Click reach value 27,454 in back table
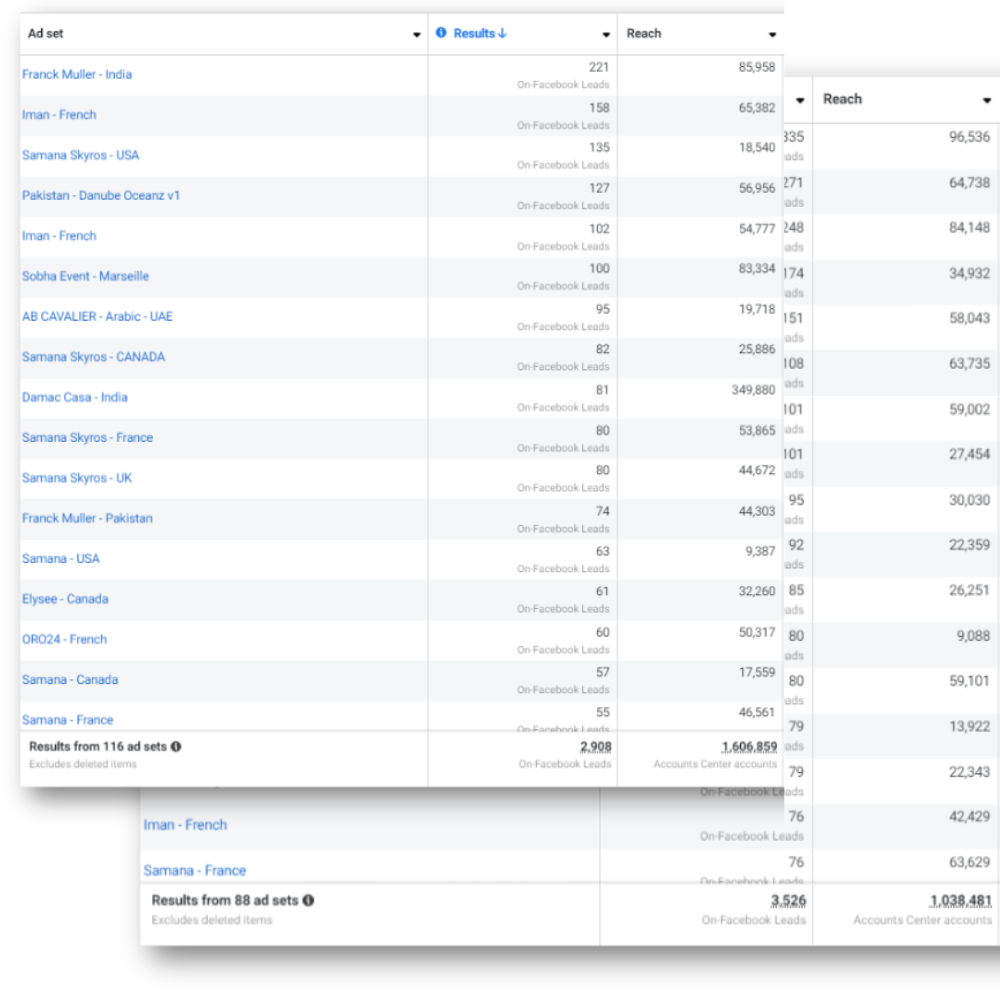The image size is (1000, 1000). 969,454
